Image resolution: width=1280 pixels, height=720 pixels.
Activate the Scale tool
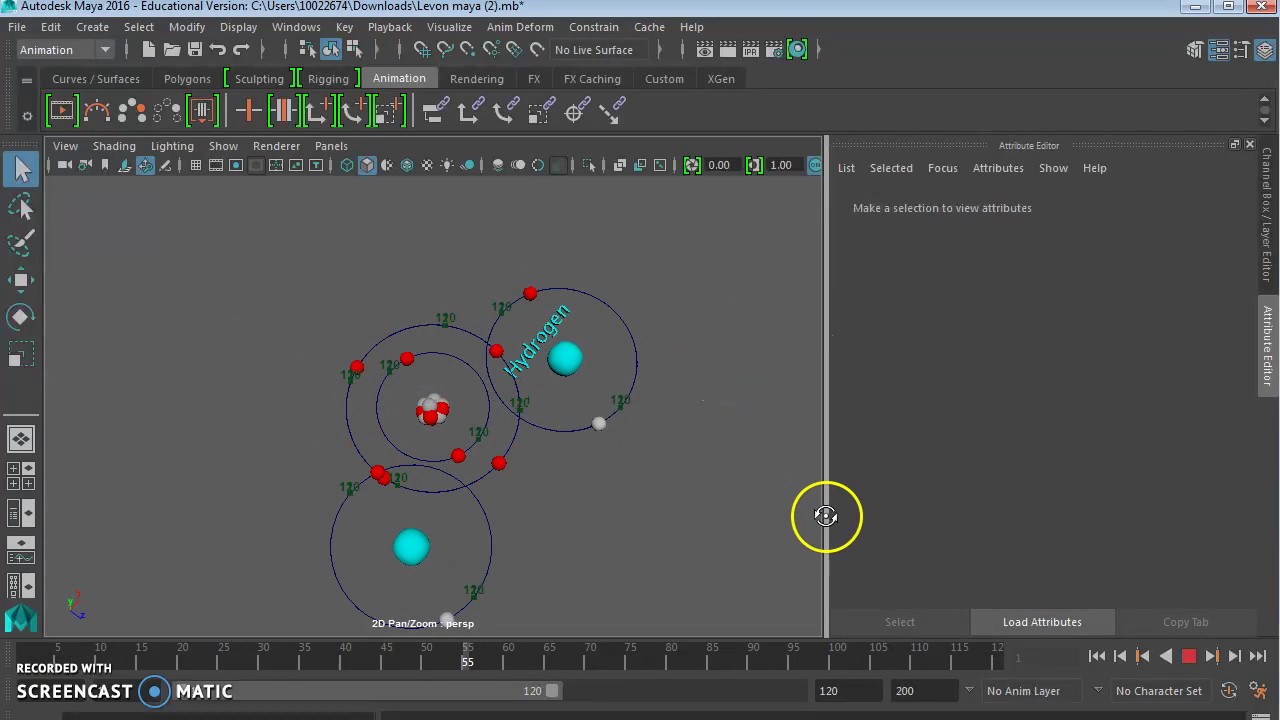point(22,354)
